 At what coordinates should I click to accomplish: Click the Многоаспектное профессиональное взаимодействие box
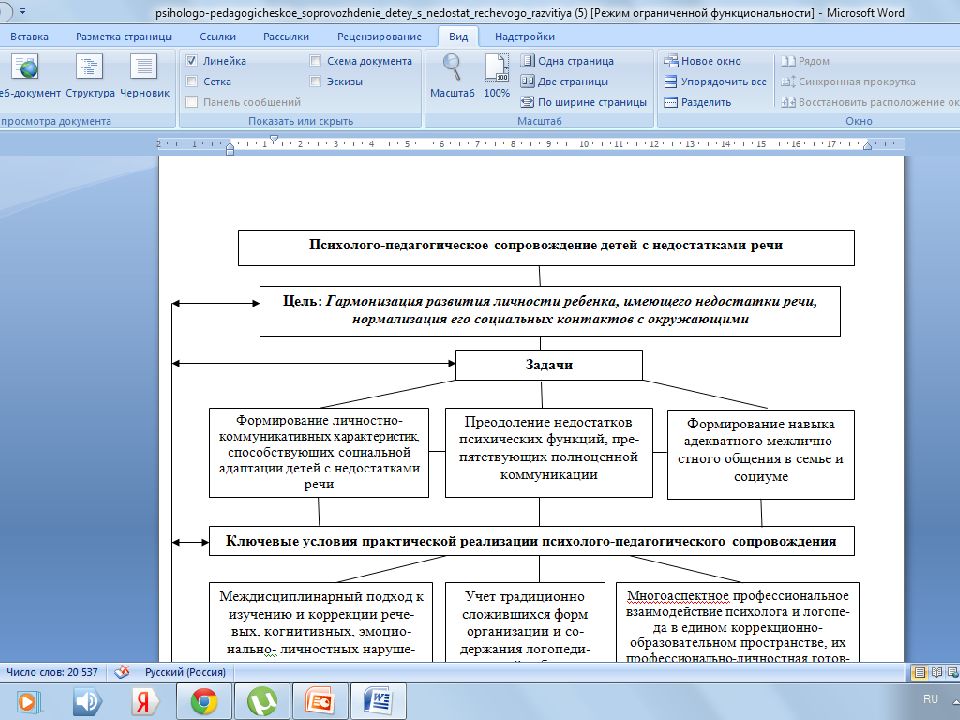pos(738,622)
